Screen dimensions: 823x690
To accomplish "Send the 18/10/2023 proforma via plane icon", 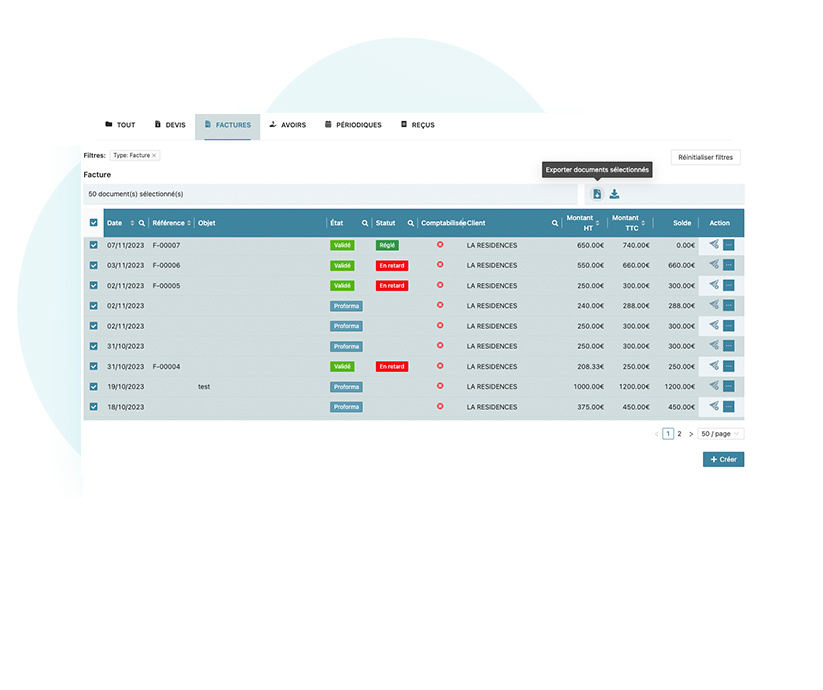I will (x=714, y=406).
